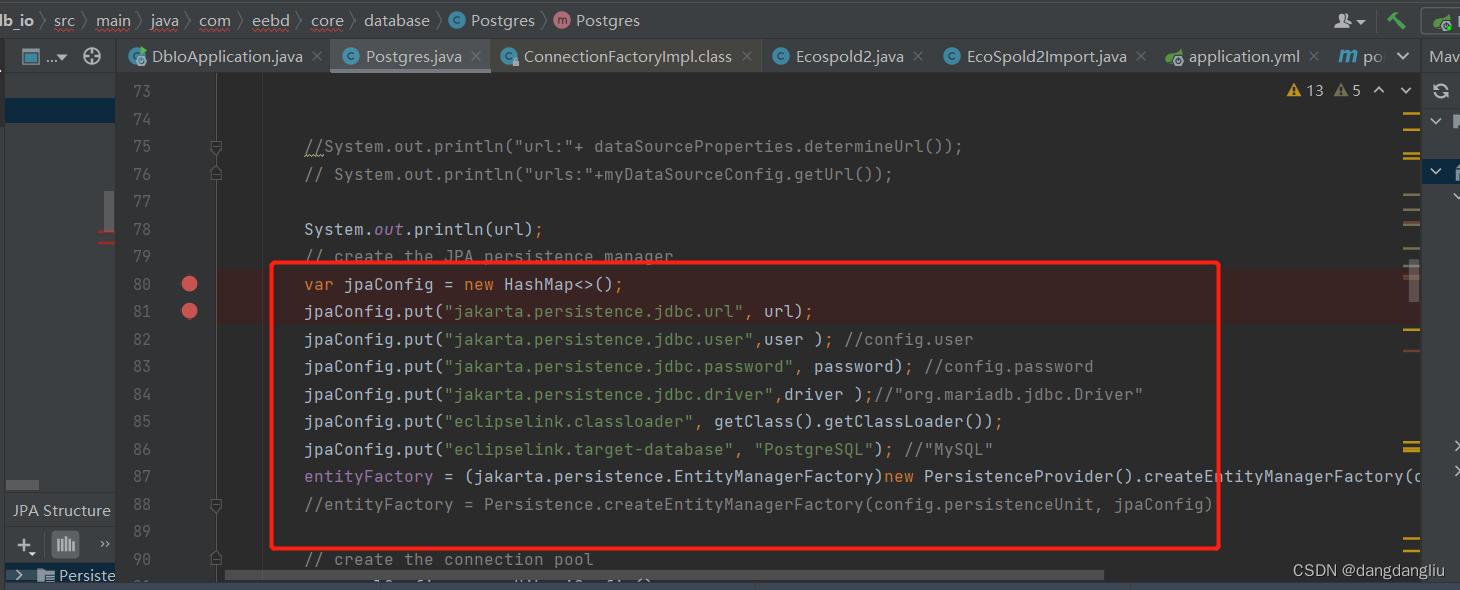Click the database breadcrumb
The height and width of the screenshot is (590, 1460).
pyautogui.click(x=397, y=20)
